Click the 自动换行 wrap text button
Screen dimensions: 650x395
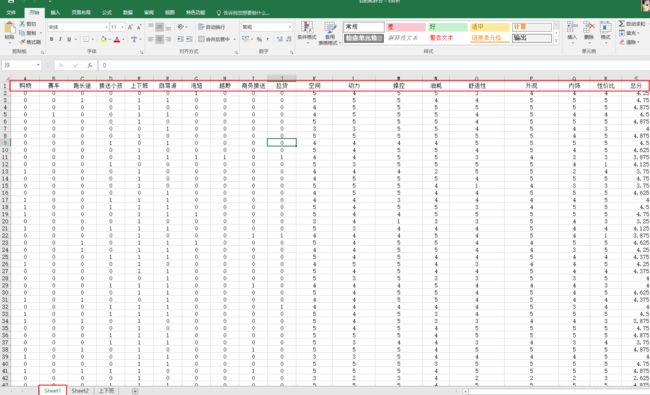[212, 27]
